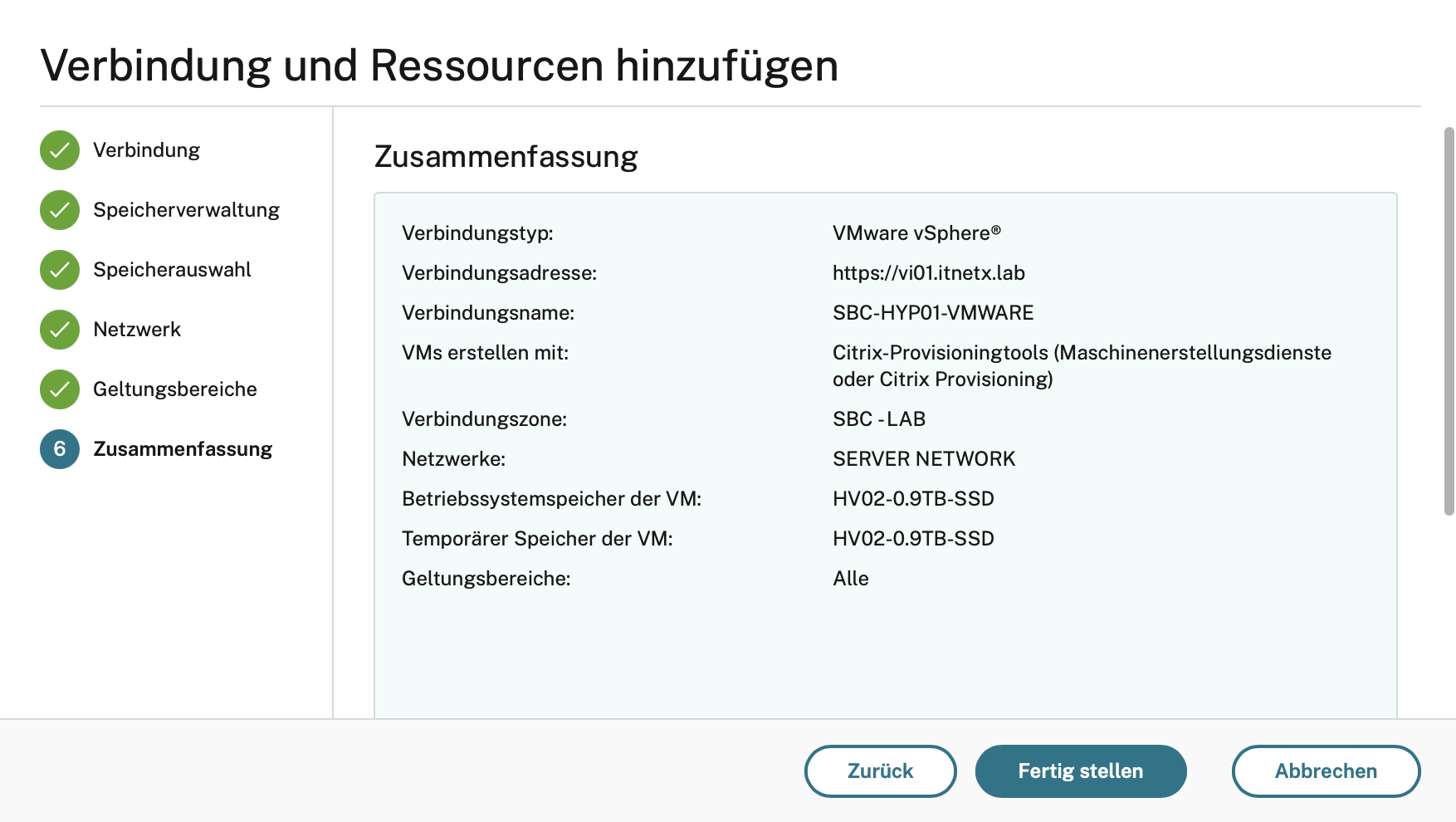Screen dimensions: 1456x822
Task: Click the address https://vi01.itnetx.lab
Action: [x=929, y=273]
